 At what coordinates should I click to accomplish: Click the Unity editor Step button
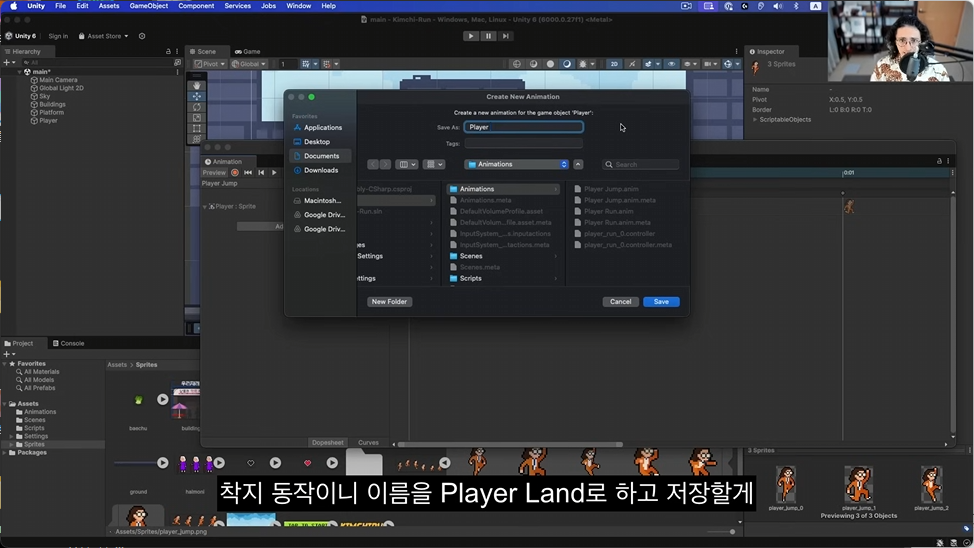pyautogui.click(x=506, y=36)
